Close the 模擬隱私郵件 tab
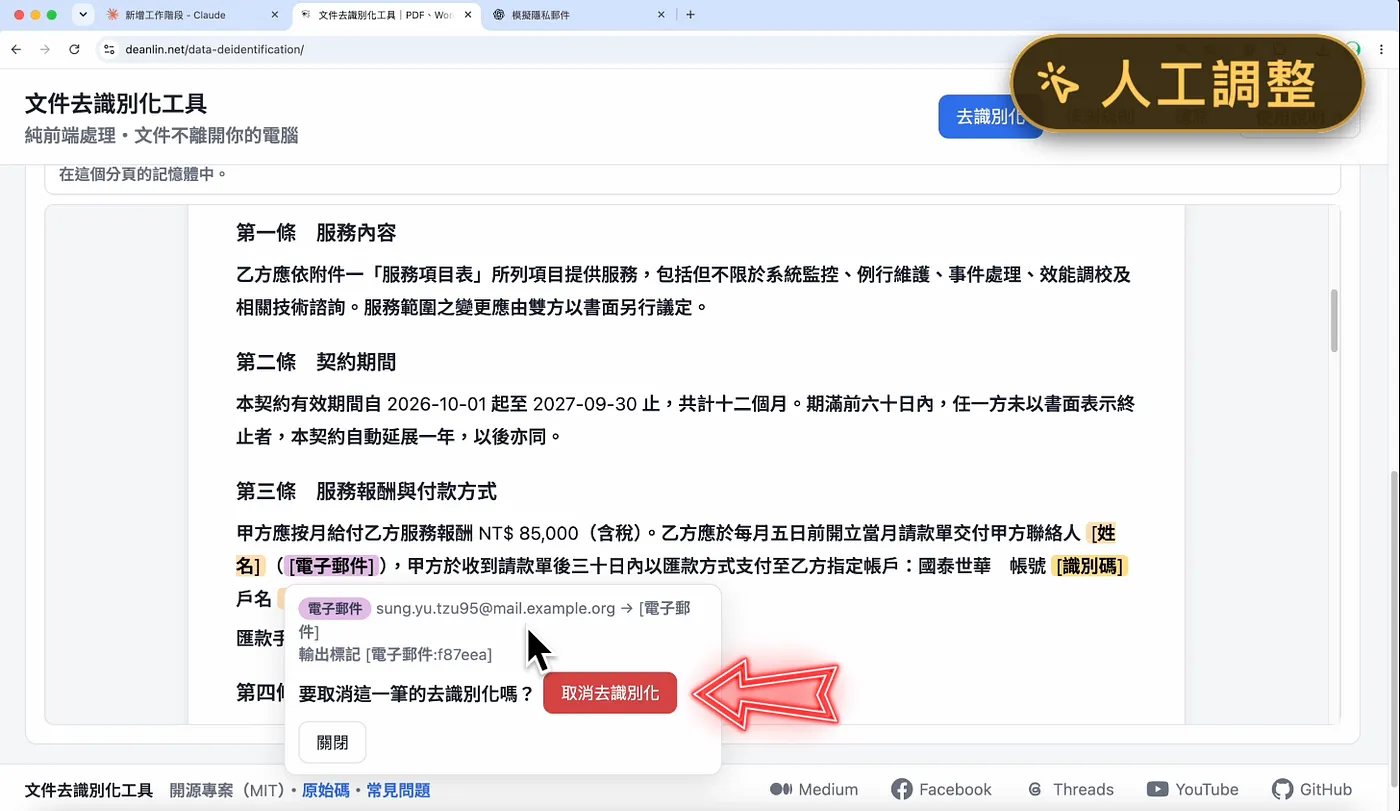Image resolution: width=1400 pixels, height=811 pixels. 661,15
